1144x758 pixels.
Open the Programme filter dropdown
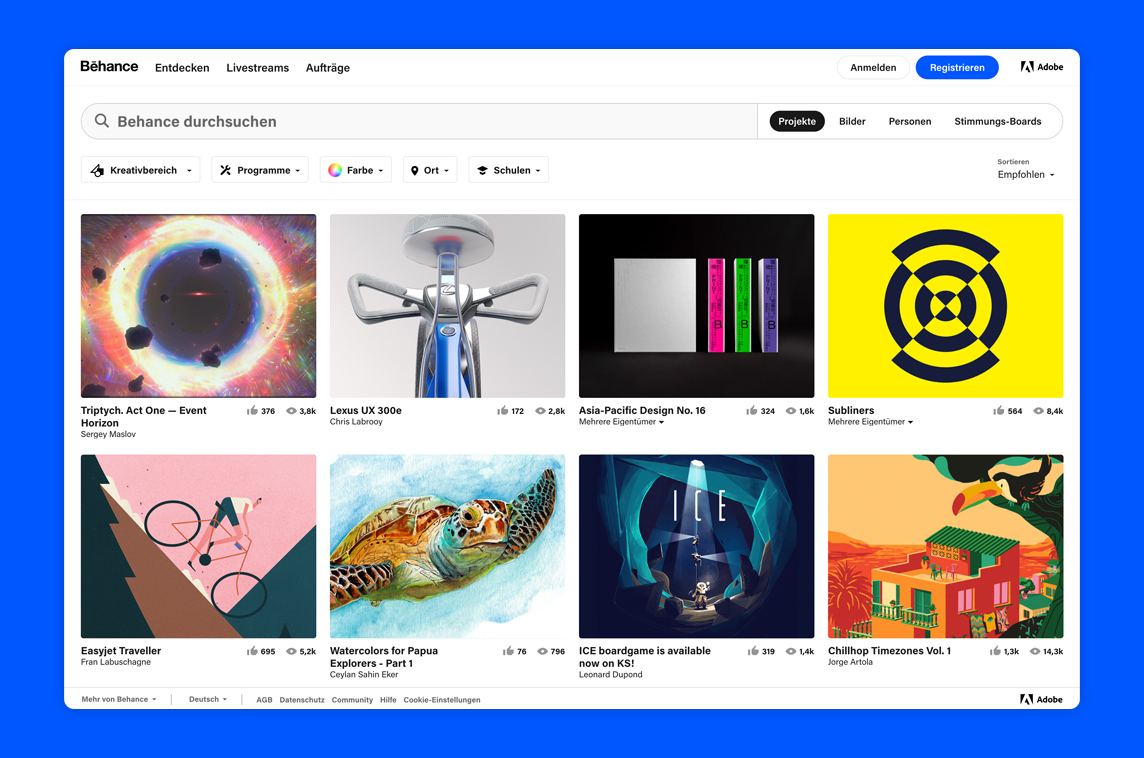pyautogui.click(x=260, y=170)
